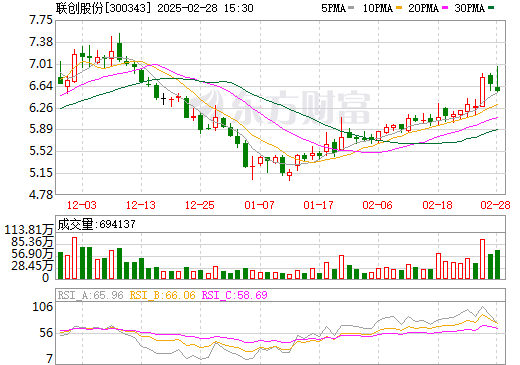Screen dimensions: 520x365
Task: Select the 02-18 date axis label
Action: pos(437,205)
